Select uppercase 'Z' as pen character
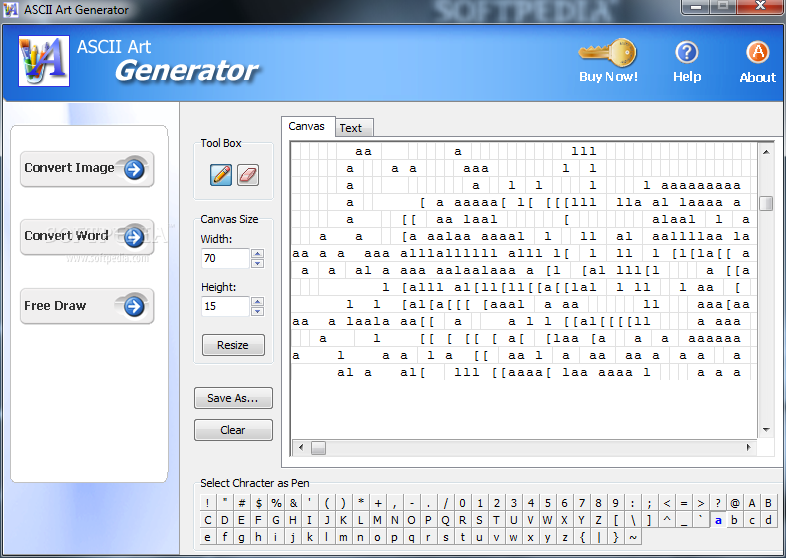Screen dimensions: 786x558 click(x=599, y=520)
